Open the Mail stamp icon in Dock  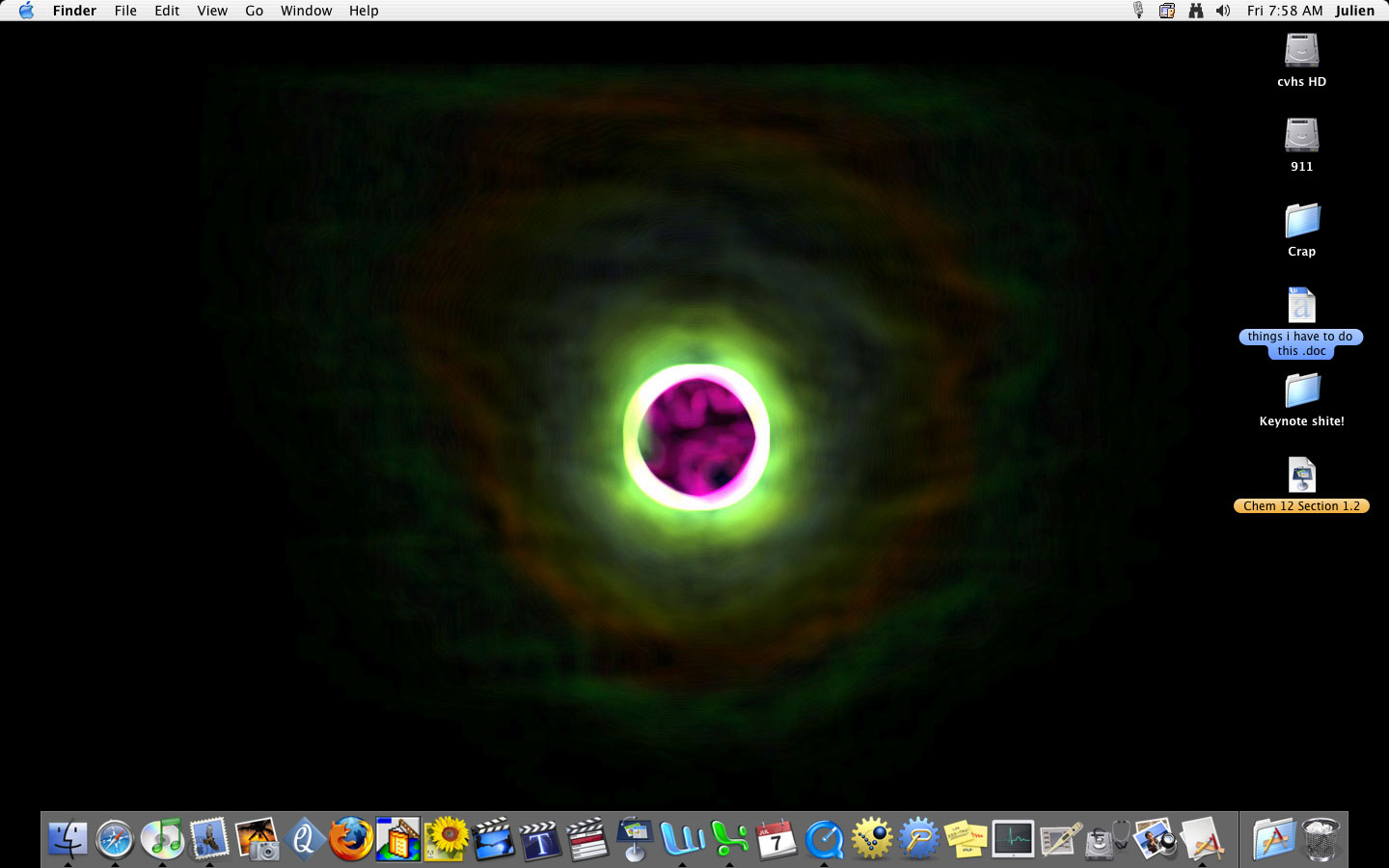coord(209,838)
